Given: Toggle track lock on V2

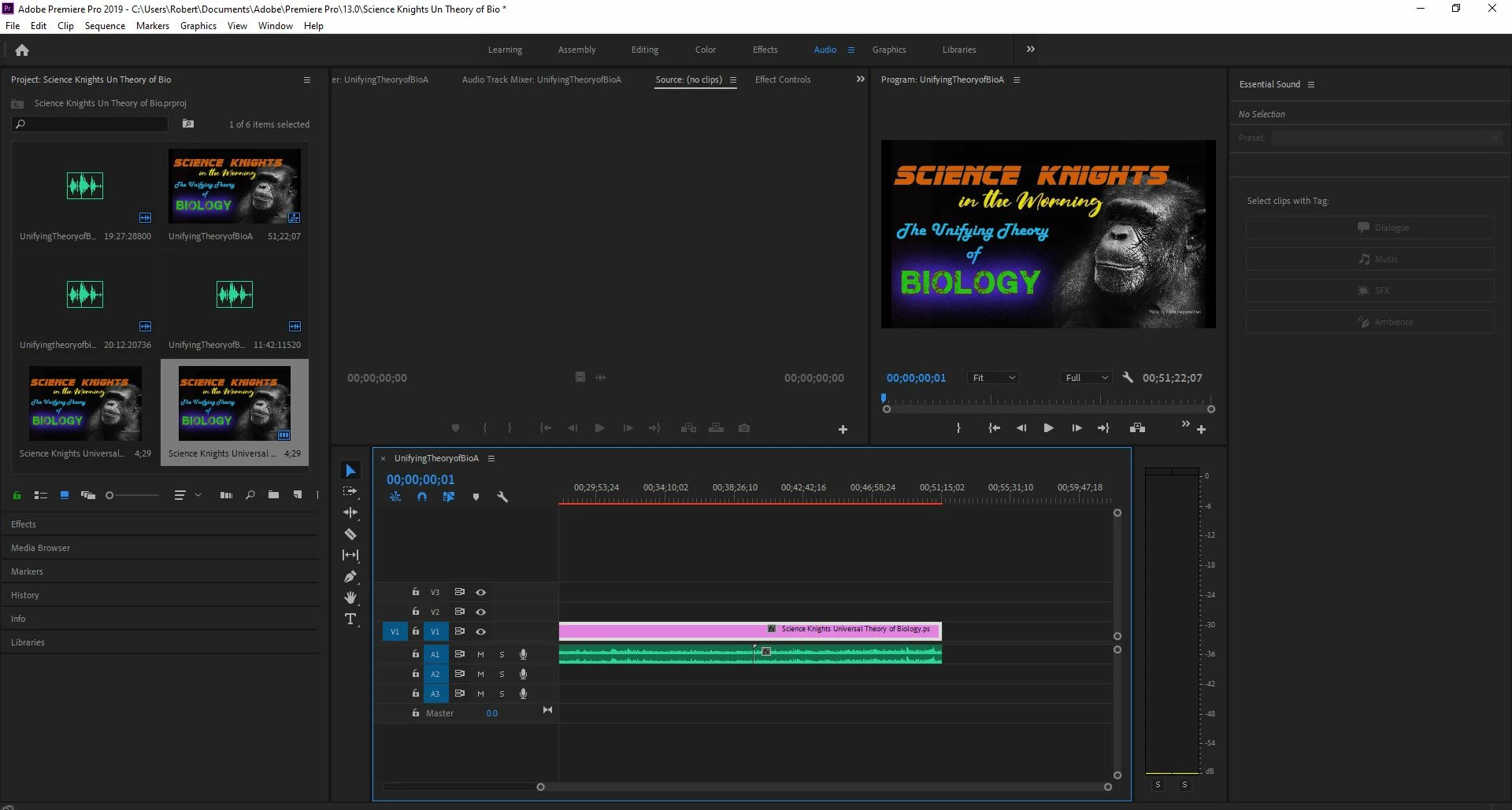Looking at the screenshot, I should coord(416,612).
